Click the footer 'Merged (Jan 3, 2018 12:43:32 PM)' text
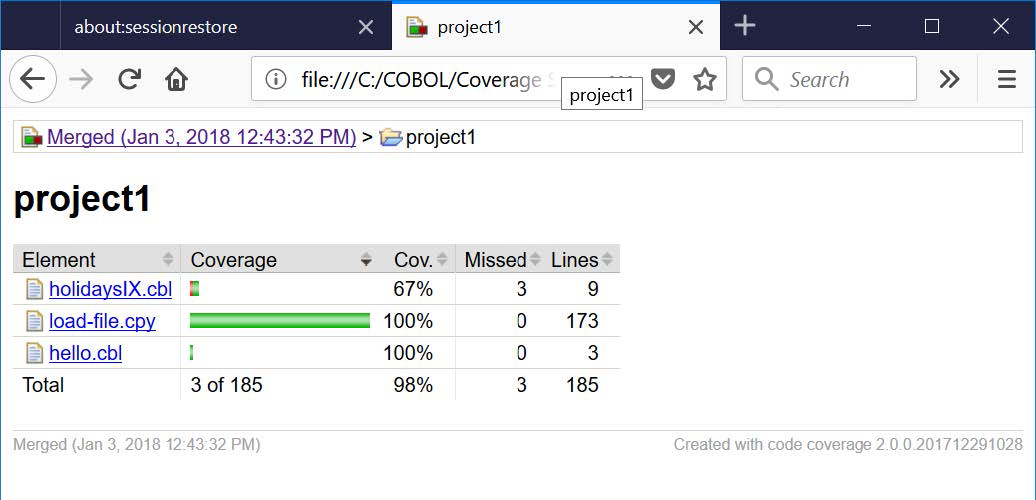The image size is (1036, 500). [x=137, y=445]
